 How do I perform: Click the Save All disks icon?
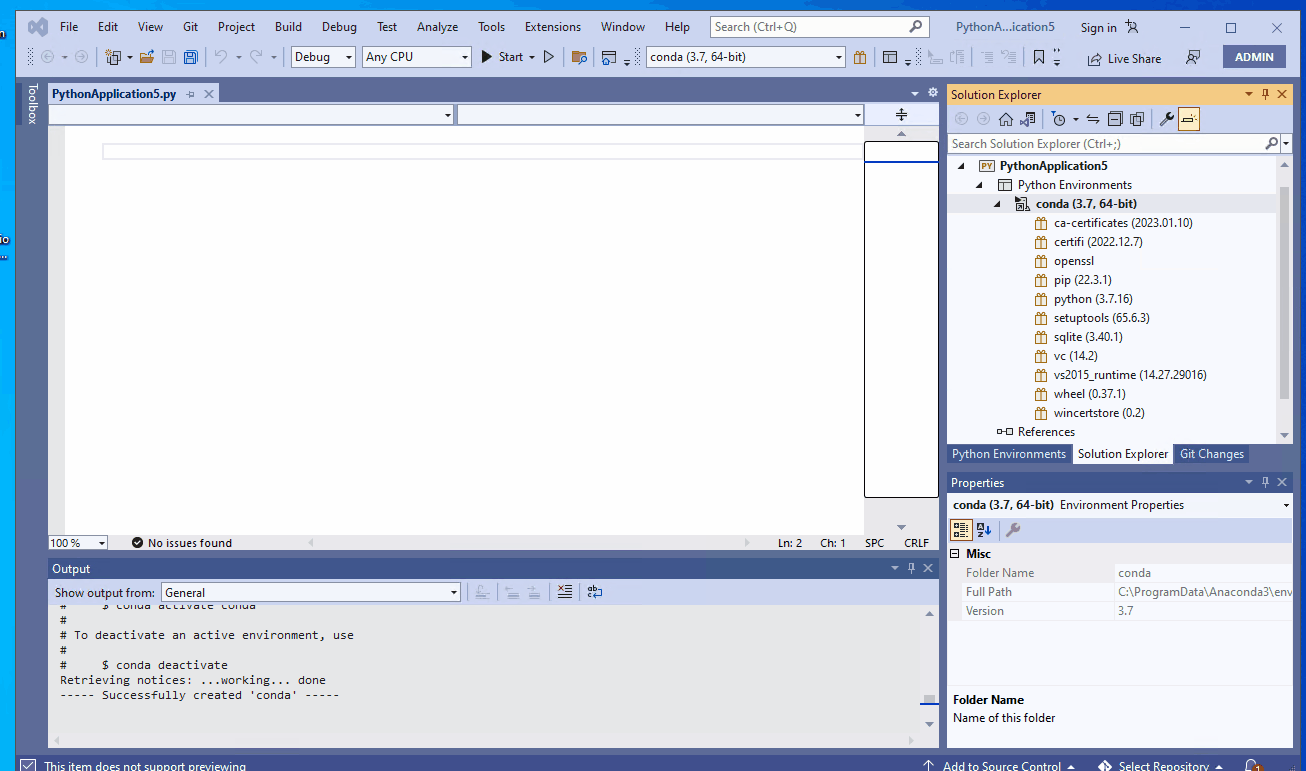click(x=190, y=57)
